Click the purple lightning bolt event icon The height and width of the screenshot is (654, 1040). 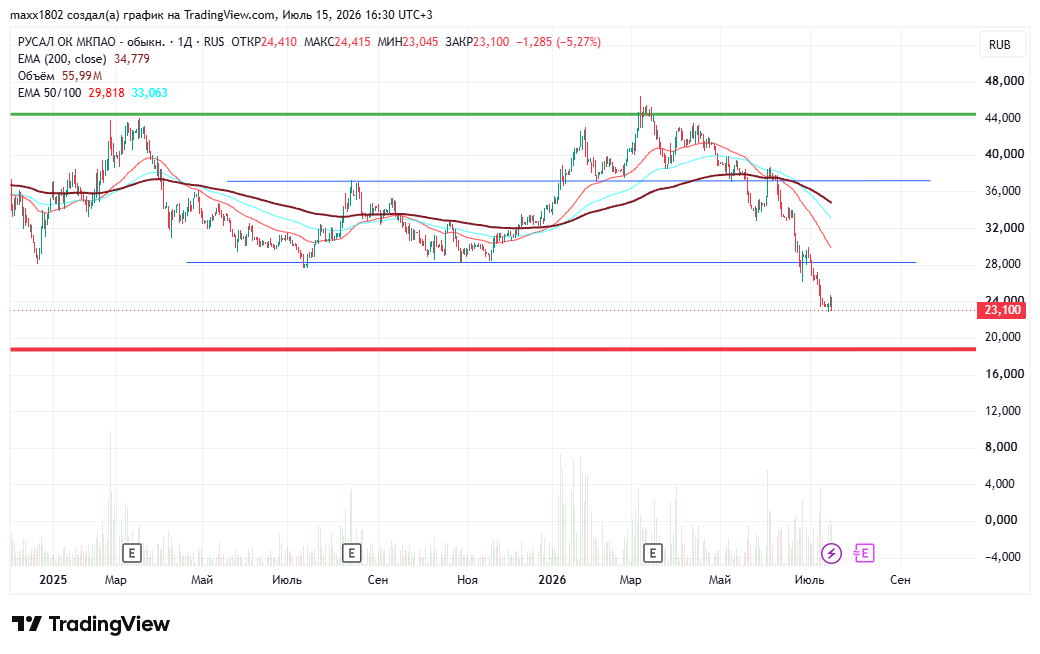(x=831, y=553)
